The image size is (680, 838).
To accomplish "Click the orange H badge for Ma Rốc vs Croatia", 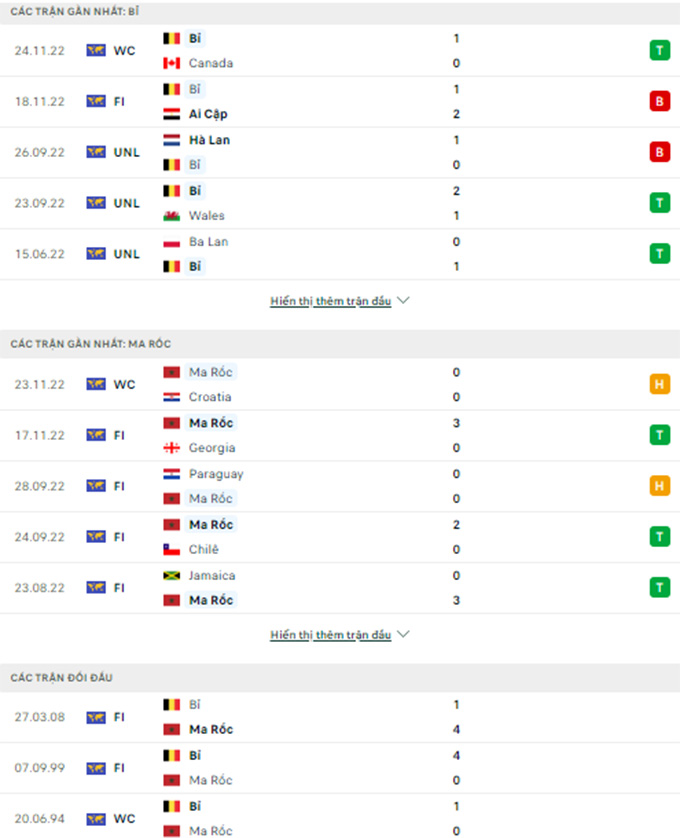I will tap(659, 384).
